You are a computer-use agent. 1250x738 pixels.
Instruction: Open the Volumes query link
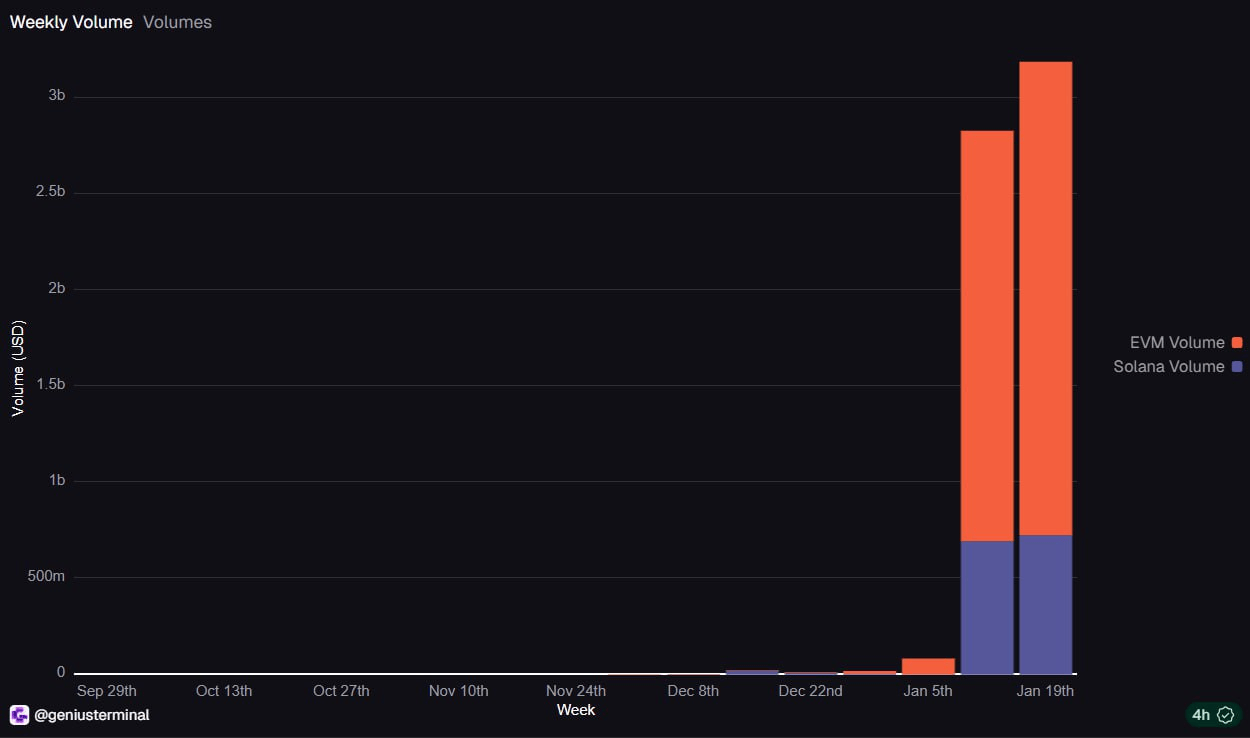click(x=177, y=22)
